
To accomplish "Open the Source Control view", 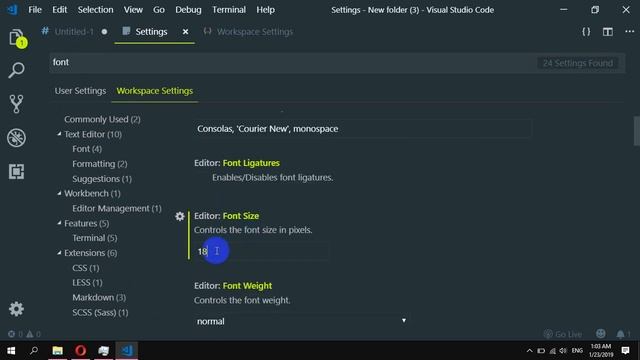I will point(16,104).
